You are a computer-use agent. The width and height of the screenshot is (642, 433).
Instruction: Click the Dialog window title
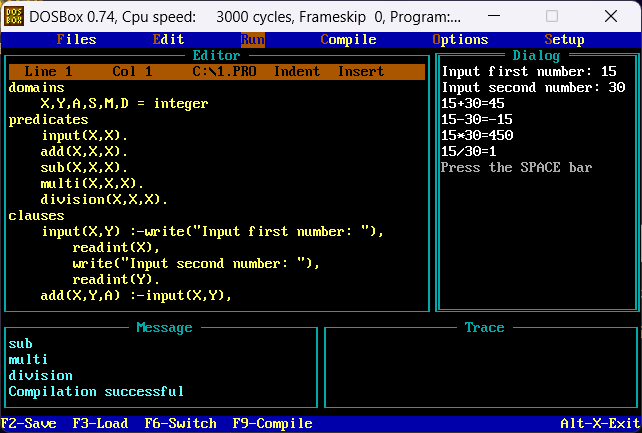click(x=536, y=55)
